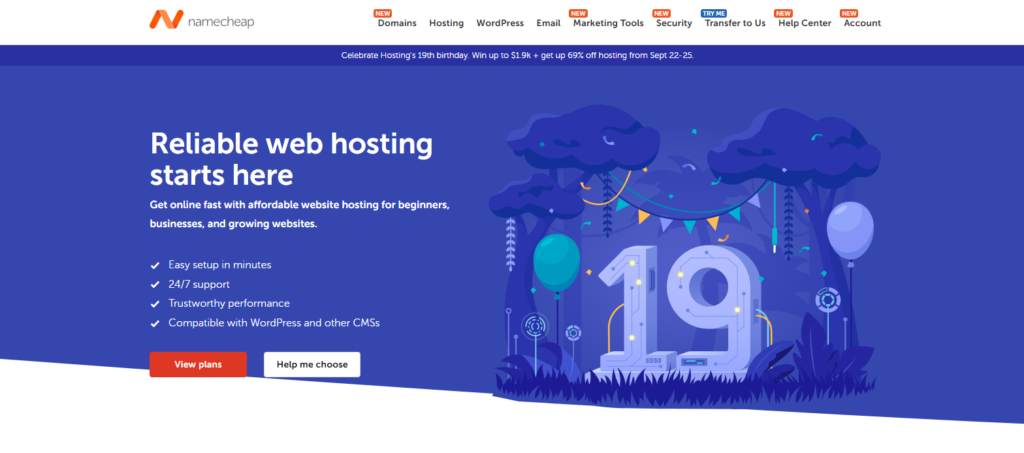The width and height of the screenshot is (1024, 453).
Task: Click the NEW badge above Security
Action: 662,13
